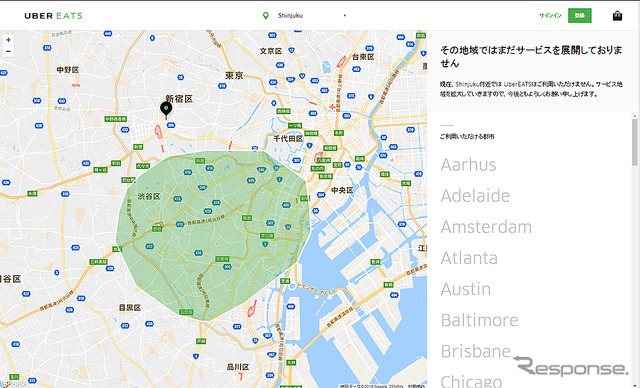
Task: Click the ご利用いただける都市 heading
Action: point(467,136)
